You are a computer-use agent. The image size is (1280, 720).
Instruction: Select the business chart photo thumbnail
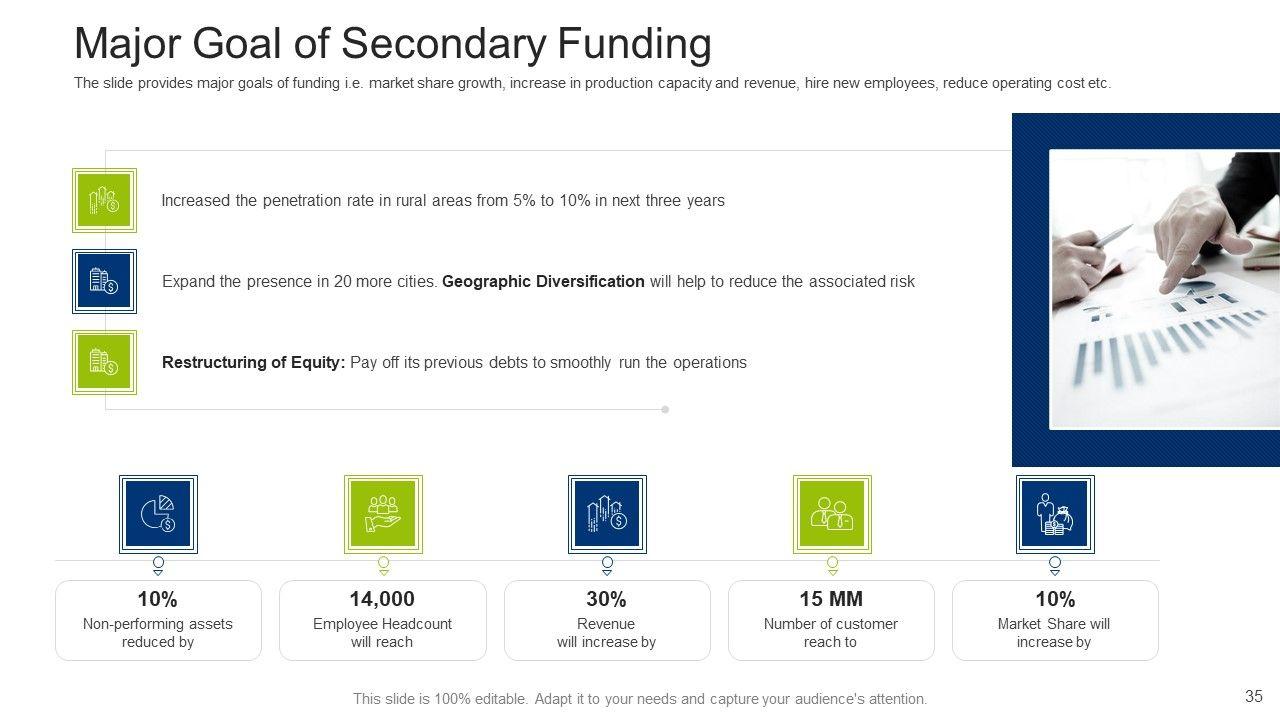point(1164,289)
